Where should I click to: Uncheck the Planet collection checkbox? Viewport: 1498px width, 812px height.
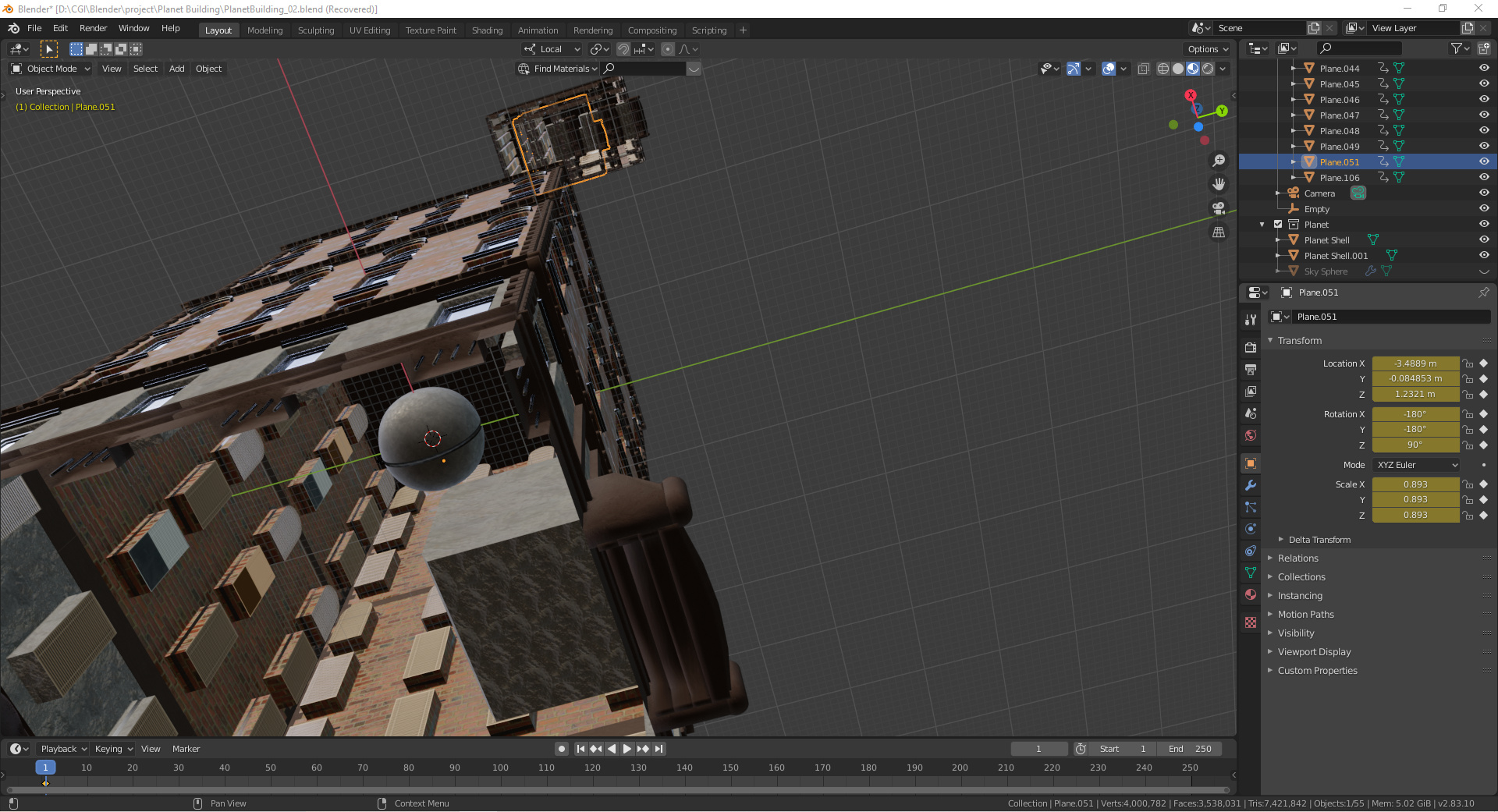[x=1278, y=224]
